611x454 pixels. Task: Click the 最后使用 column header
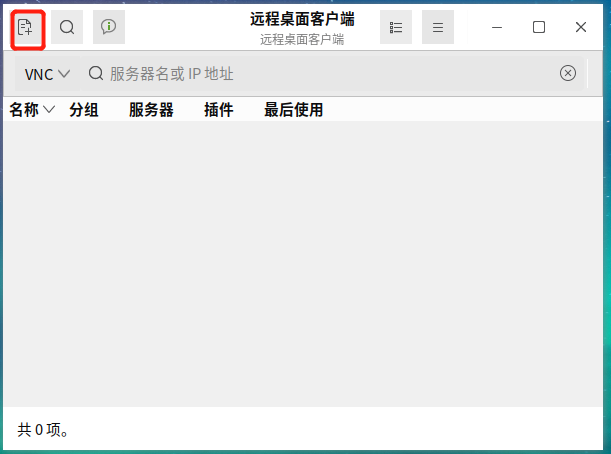(x=293, y=110)
